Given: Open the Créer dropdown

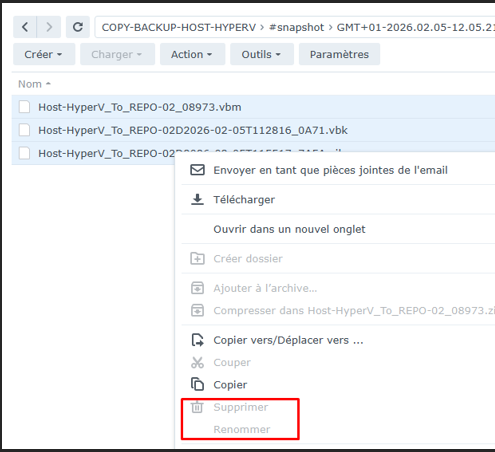Looking at the screenshot, I should (x=44, y=54).
